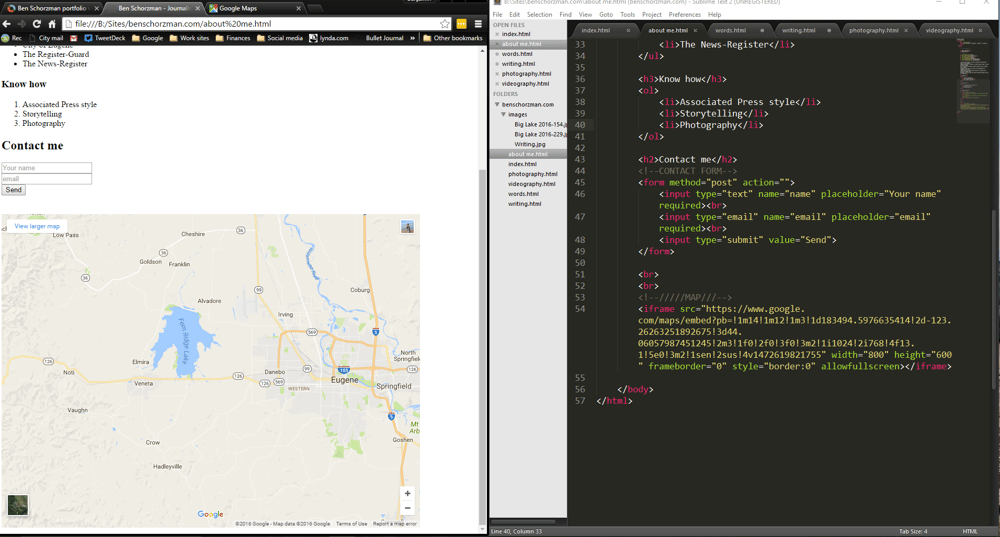
Task: Open the Chrome hamburger menu
Action: coord(478,24)
